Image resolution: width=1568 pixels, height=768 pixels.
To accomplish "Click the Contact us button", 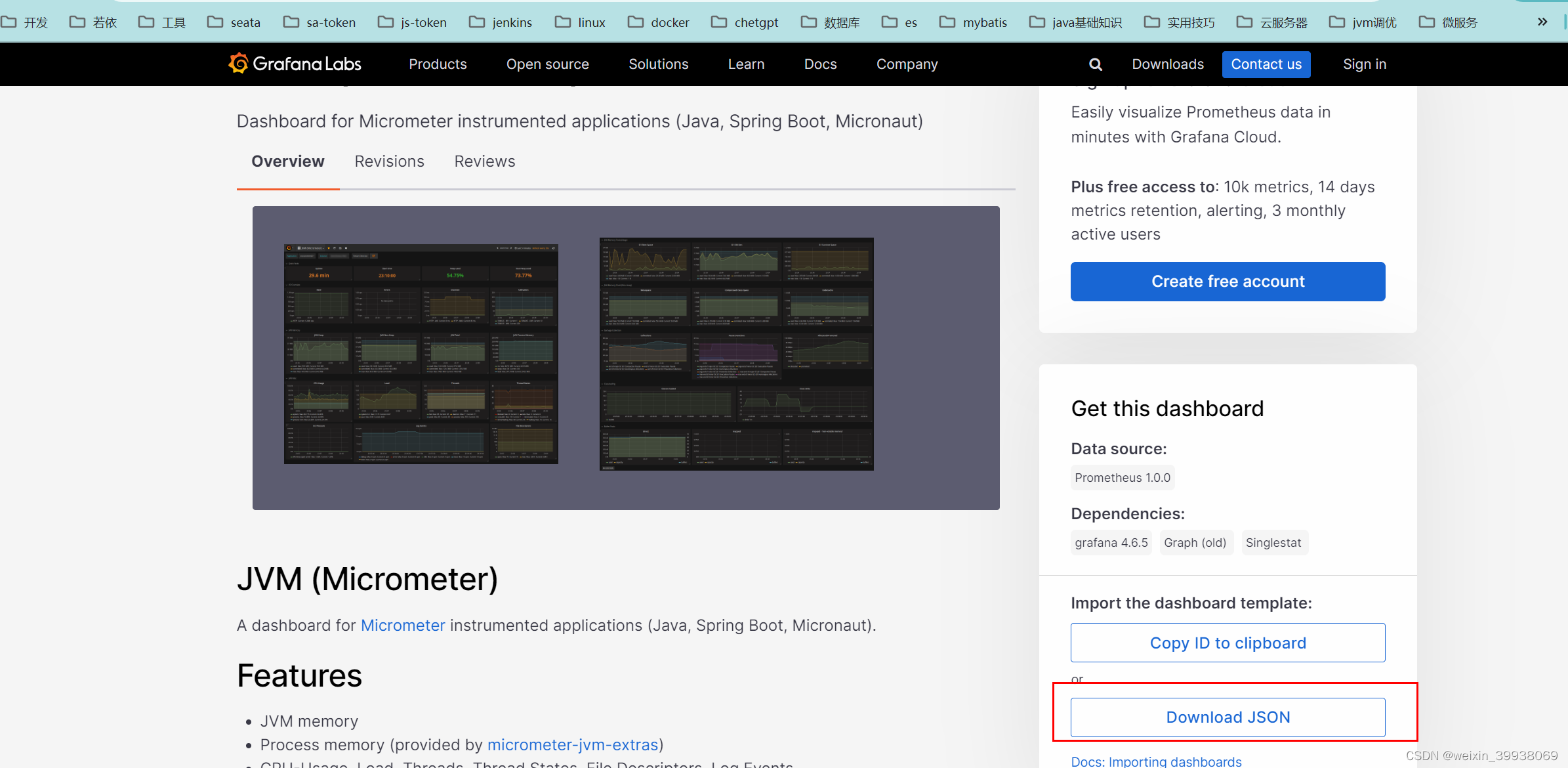I will (x=1266, y=64).
